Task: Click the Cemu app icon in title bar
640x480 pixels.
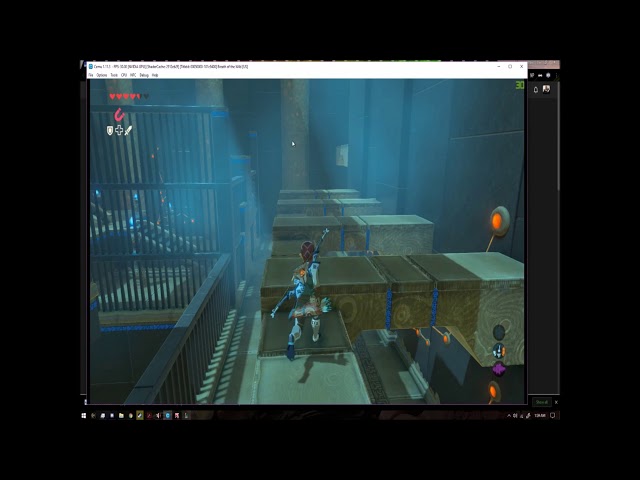Action: [x=91, y=67]
